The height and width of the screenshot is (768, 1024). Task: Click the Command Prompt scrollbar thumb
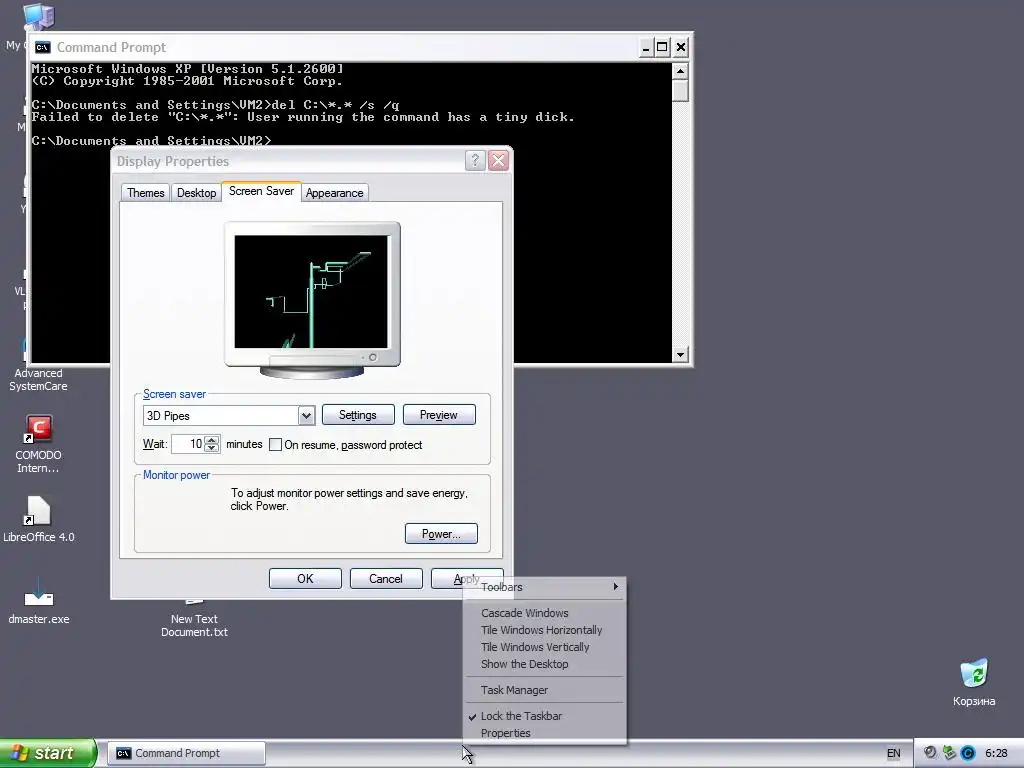(680, 90)
